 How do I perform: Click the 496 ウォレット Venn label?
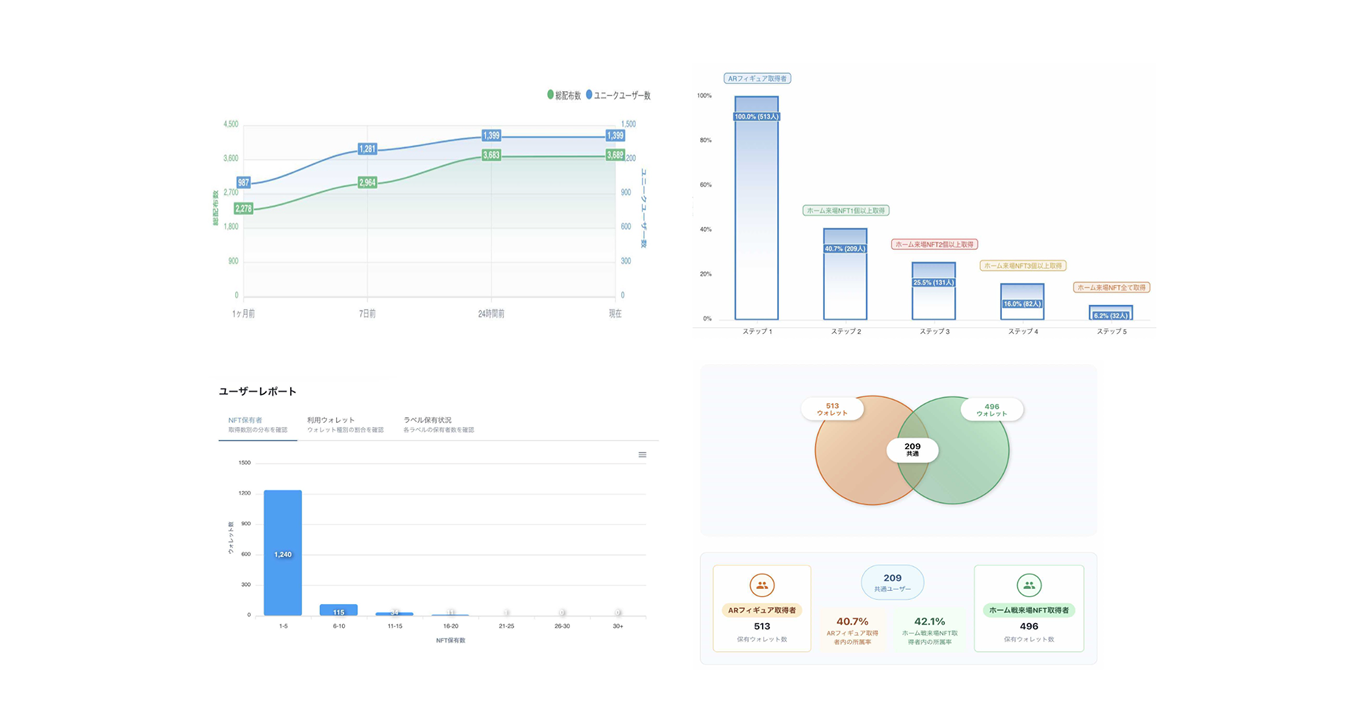991,410
